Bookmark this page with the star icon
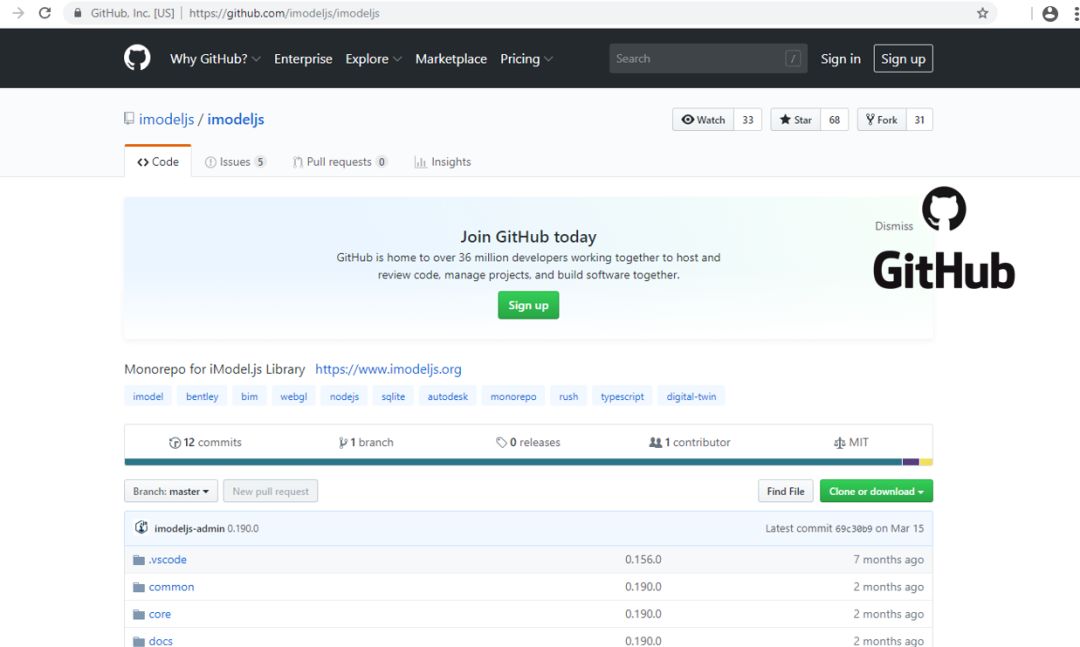The width and height of the screenshot is (1080, 647). point(982,13)
